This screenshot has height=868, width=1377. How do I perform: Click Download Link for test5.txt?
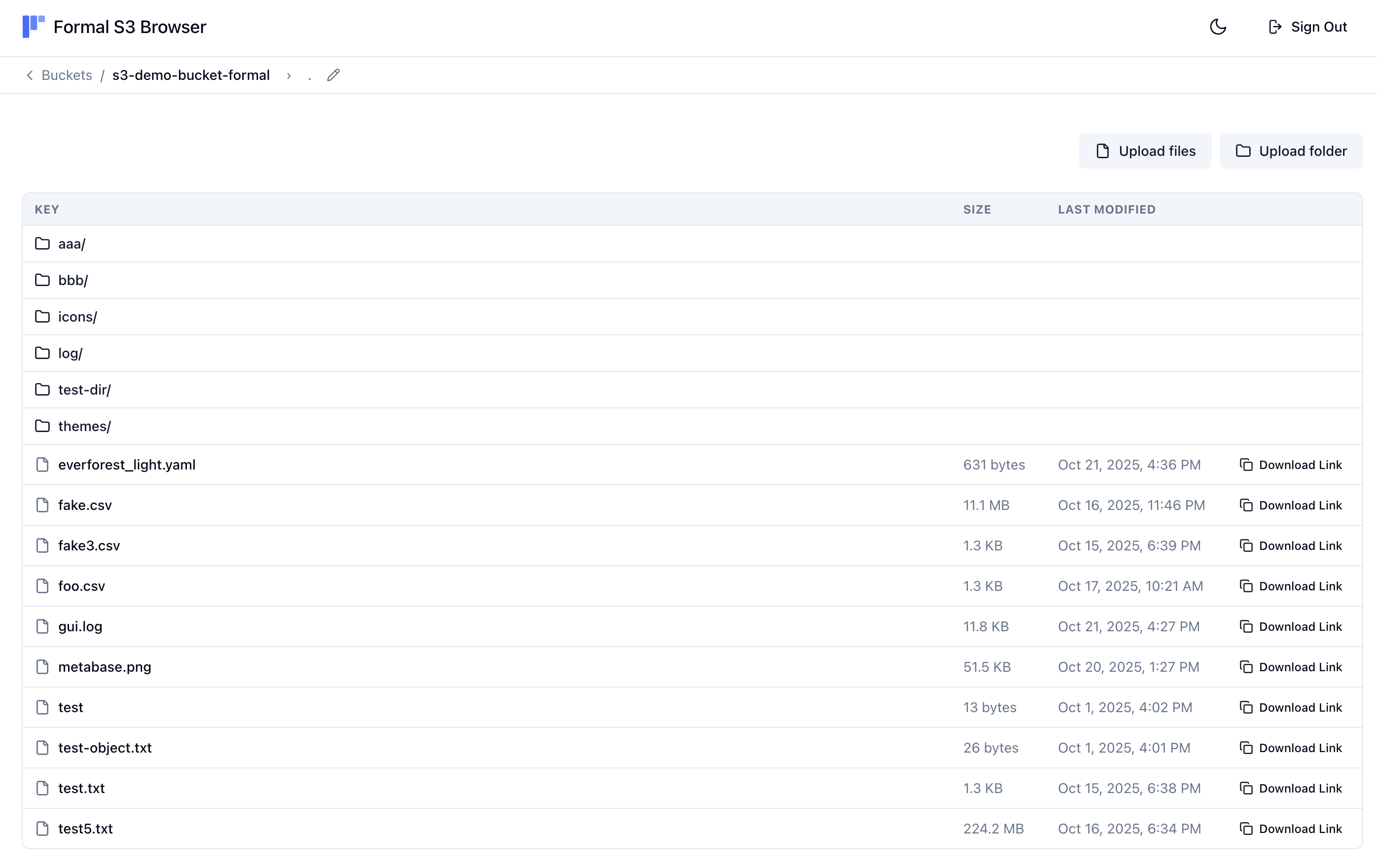point(1301,828)
